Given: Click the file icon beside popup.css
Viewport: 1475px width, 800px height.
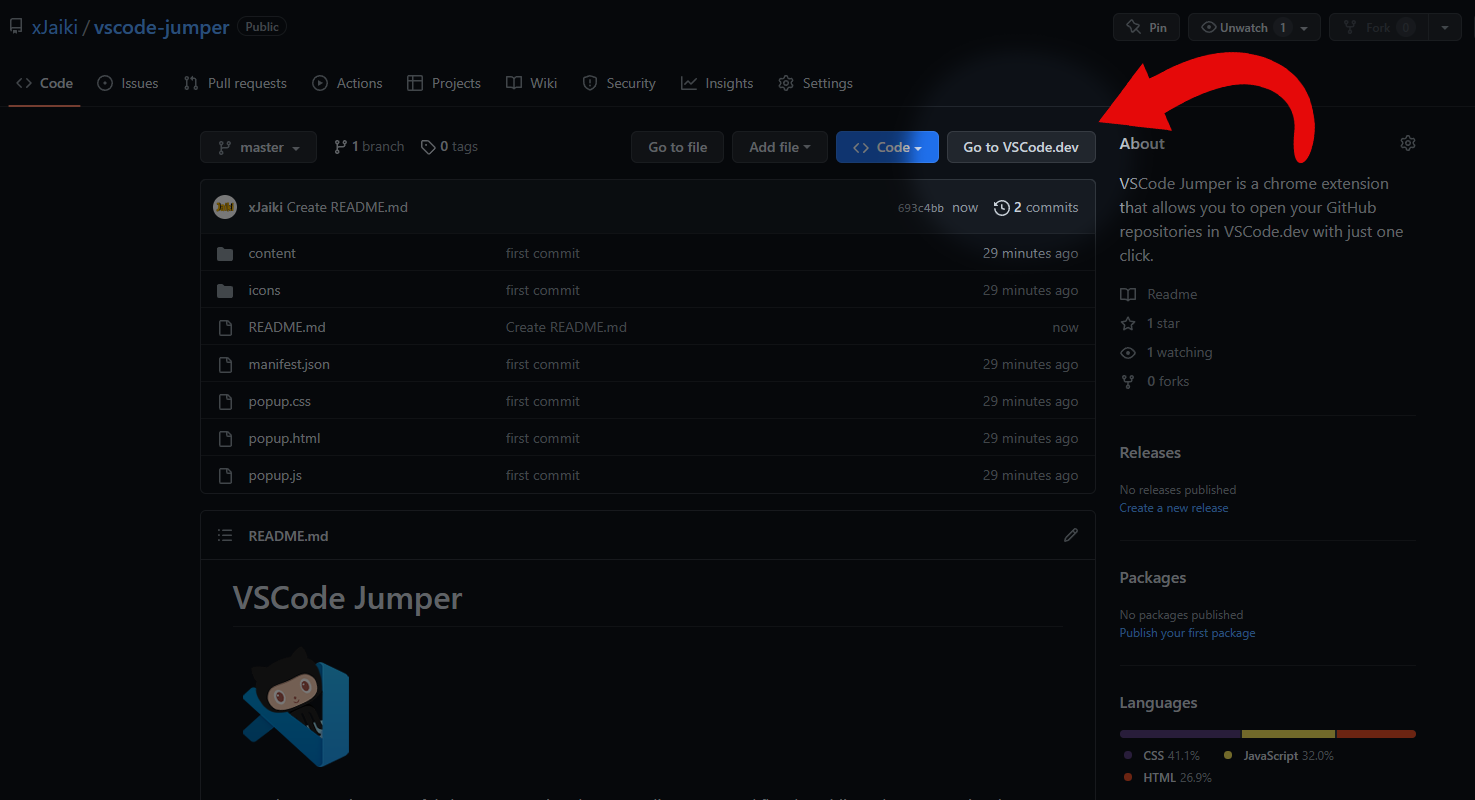Looking at the screenshot, I should (x=225, y=402).
